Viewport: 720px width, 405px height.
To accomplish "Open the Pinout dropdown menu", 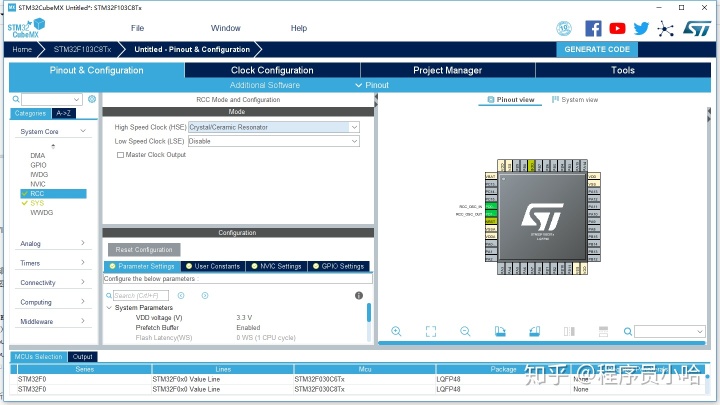I will point(372,85).
